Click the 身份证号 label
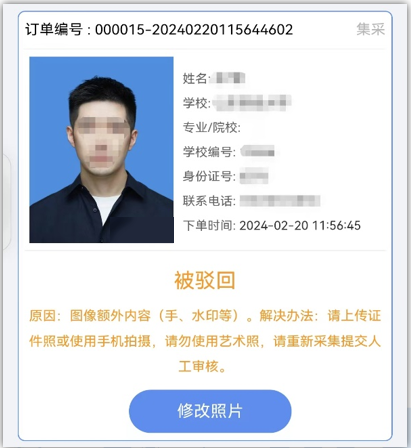This screenshot has width=411, height=448. tap(209, 176)
